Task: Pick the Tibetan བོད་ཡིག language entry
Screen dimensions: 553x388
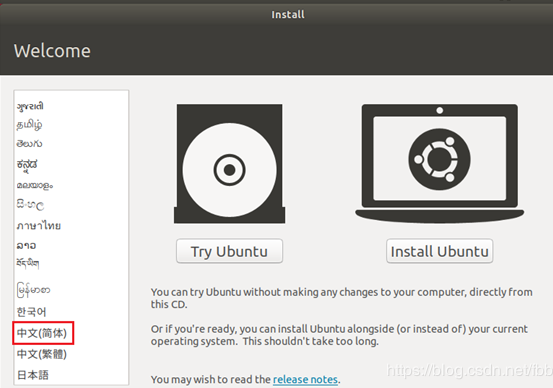Action: tap(28, 263)
